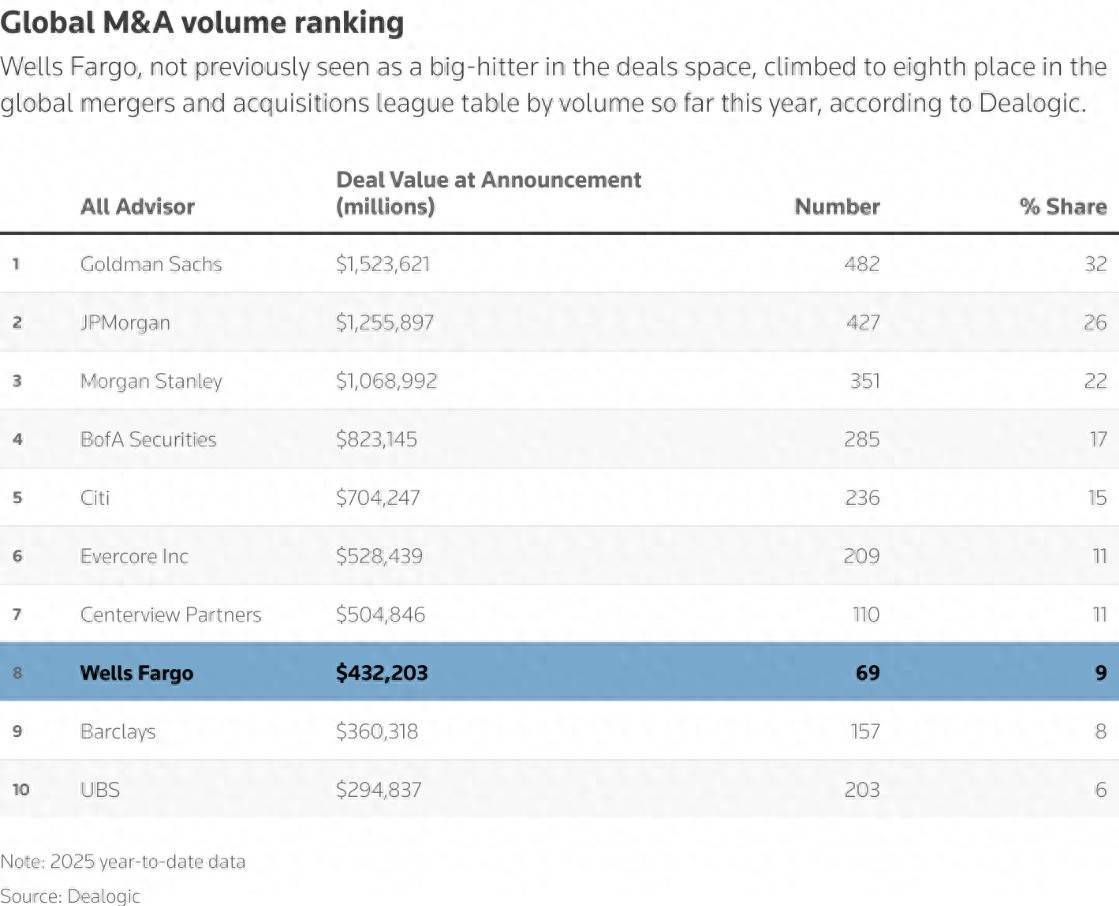Click the highlighted Wells Fargo name
Viewport: 1119px width, 906px height.
point(137,673)
